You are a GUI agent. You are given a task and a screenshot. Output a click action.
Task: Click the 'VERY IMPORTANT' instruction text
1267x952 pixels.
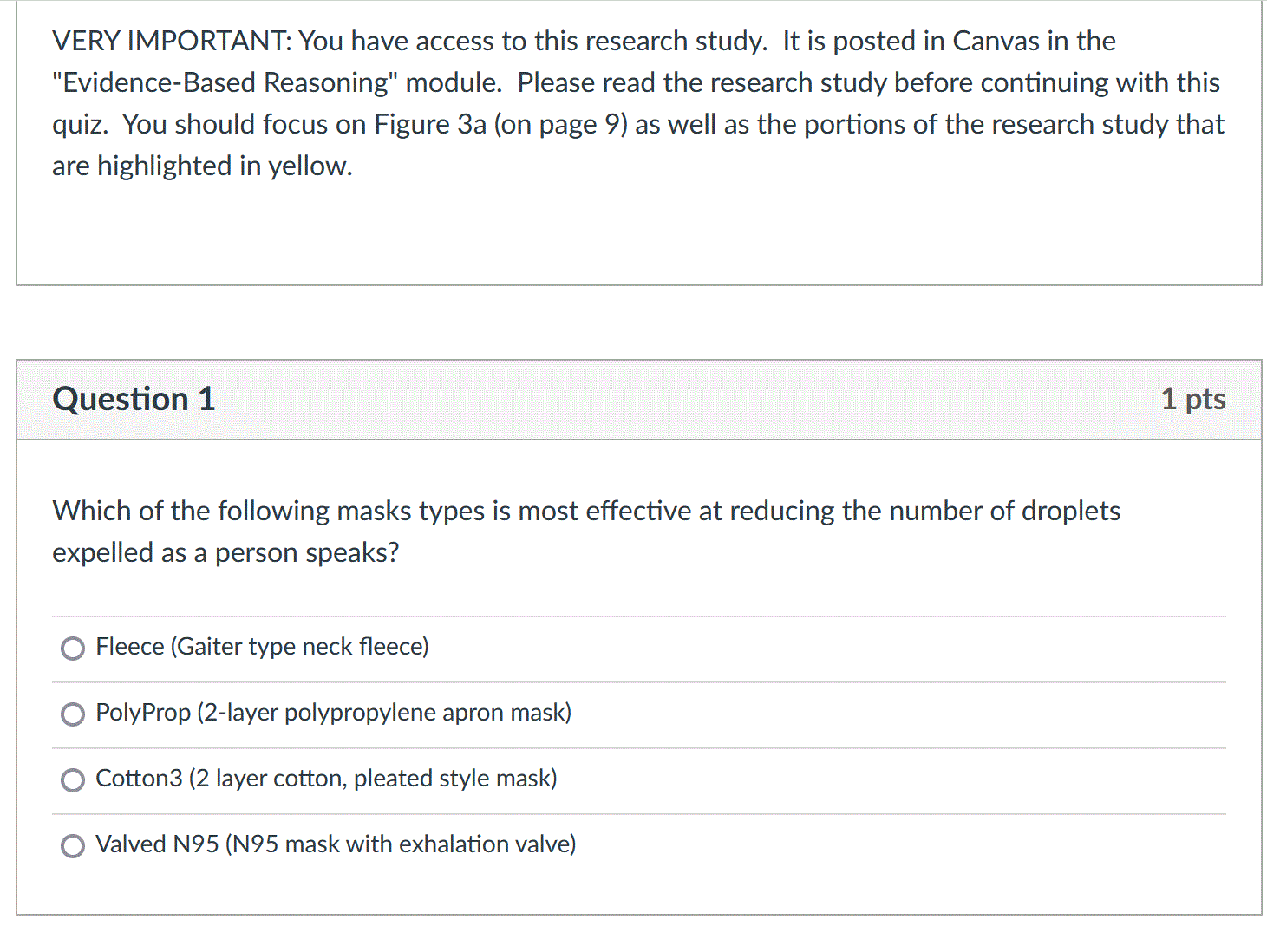[x=172, y=41]
